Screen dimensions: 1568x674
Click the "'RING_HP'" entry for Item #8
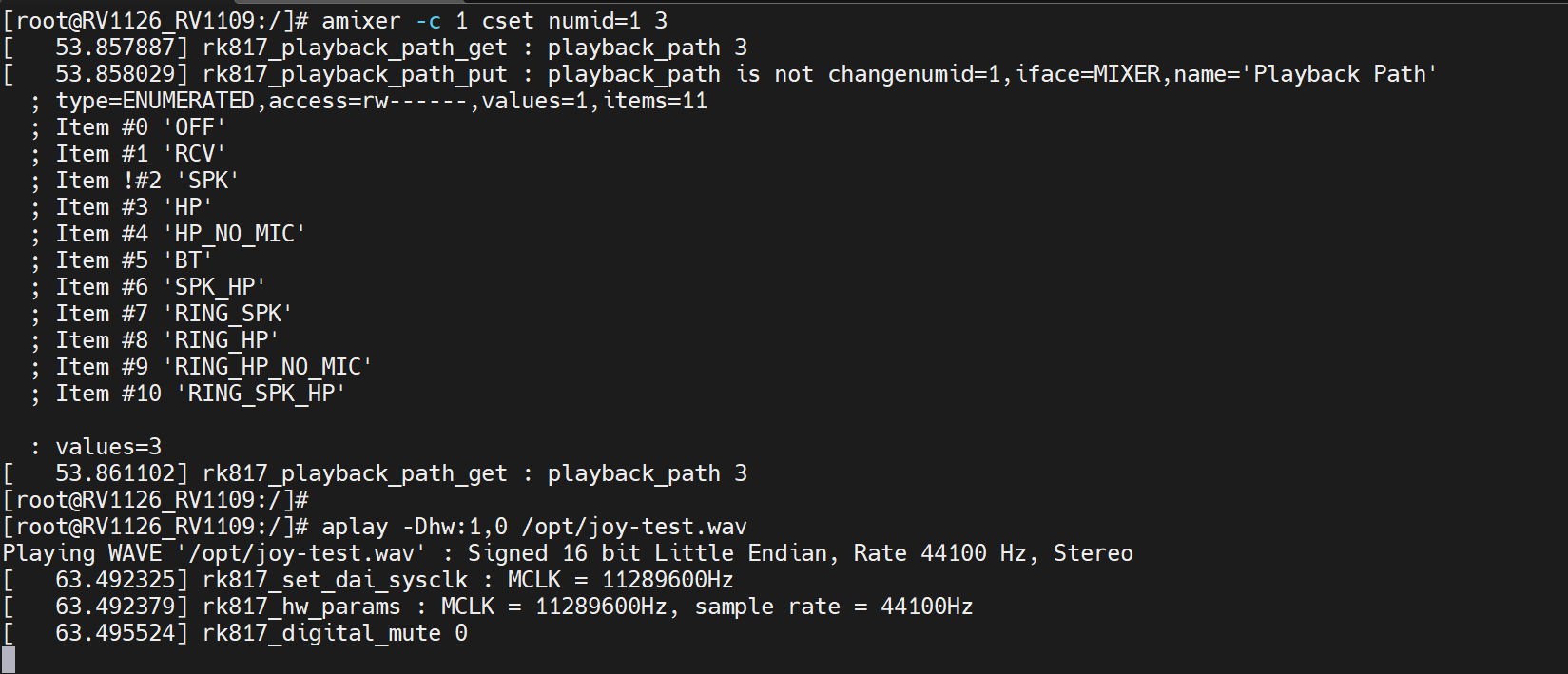221,340
